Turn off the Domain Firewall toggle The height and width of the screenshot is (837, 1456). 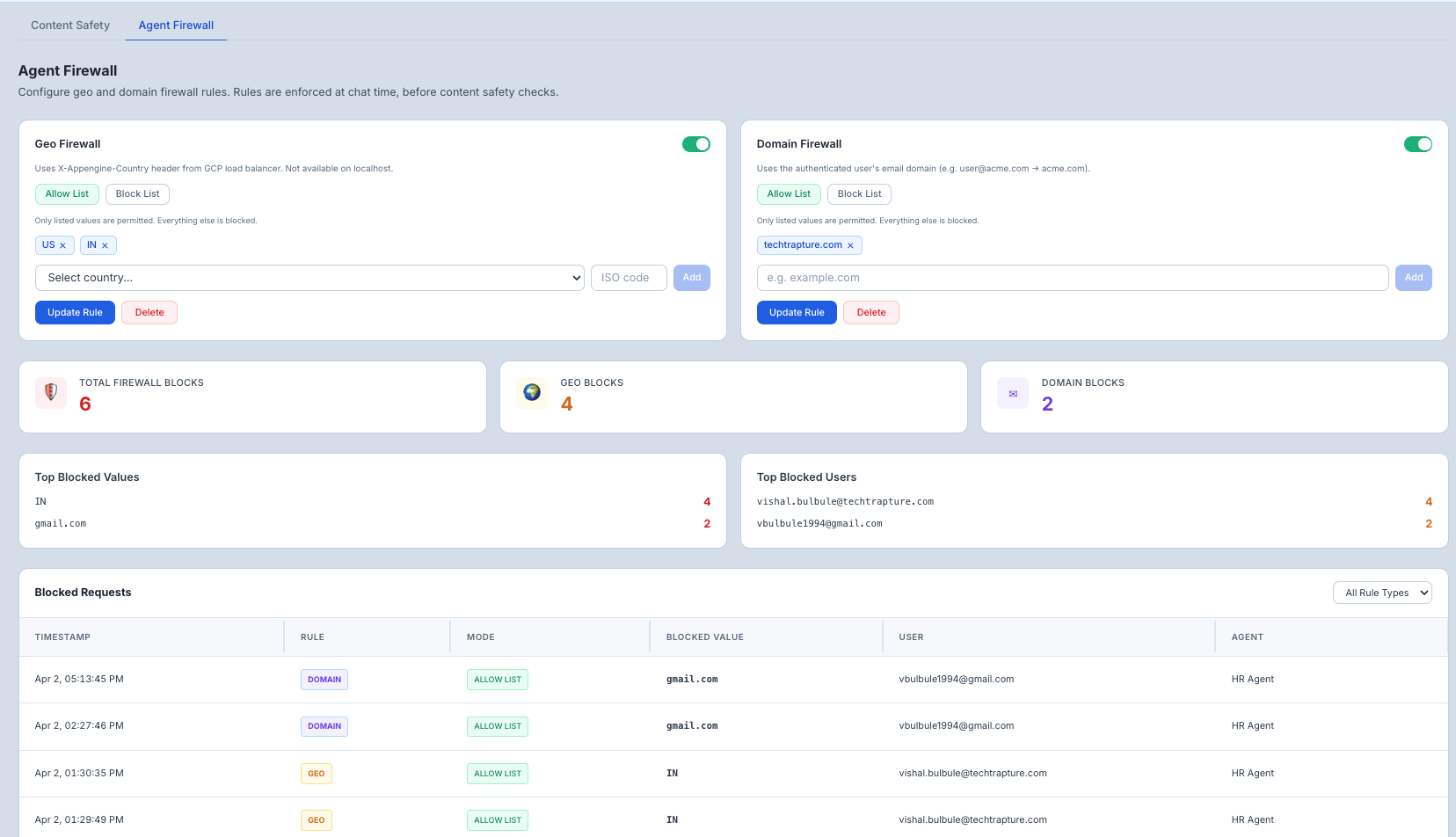click(x=1417, y=143)
